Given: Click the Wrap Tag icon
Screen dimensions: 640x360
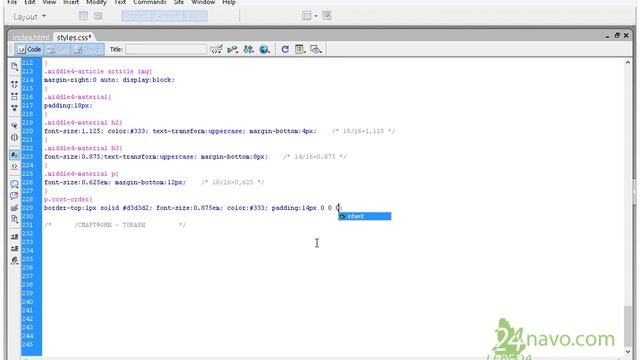Looking at the screenshot, I should click(14, 208).
